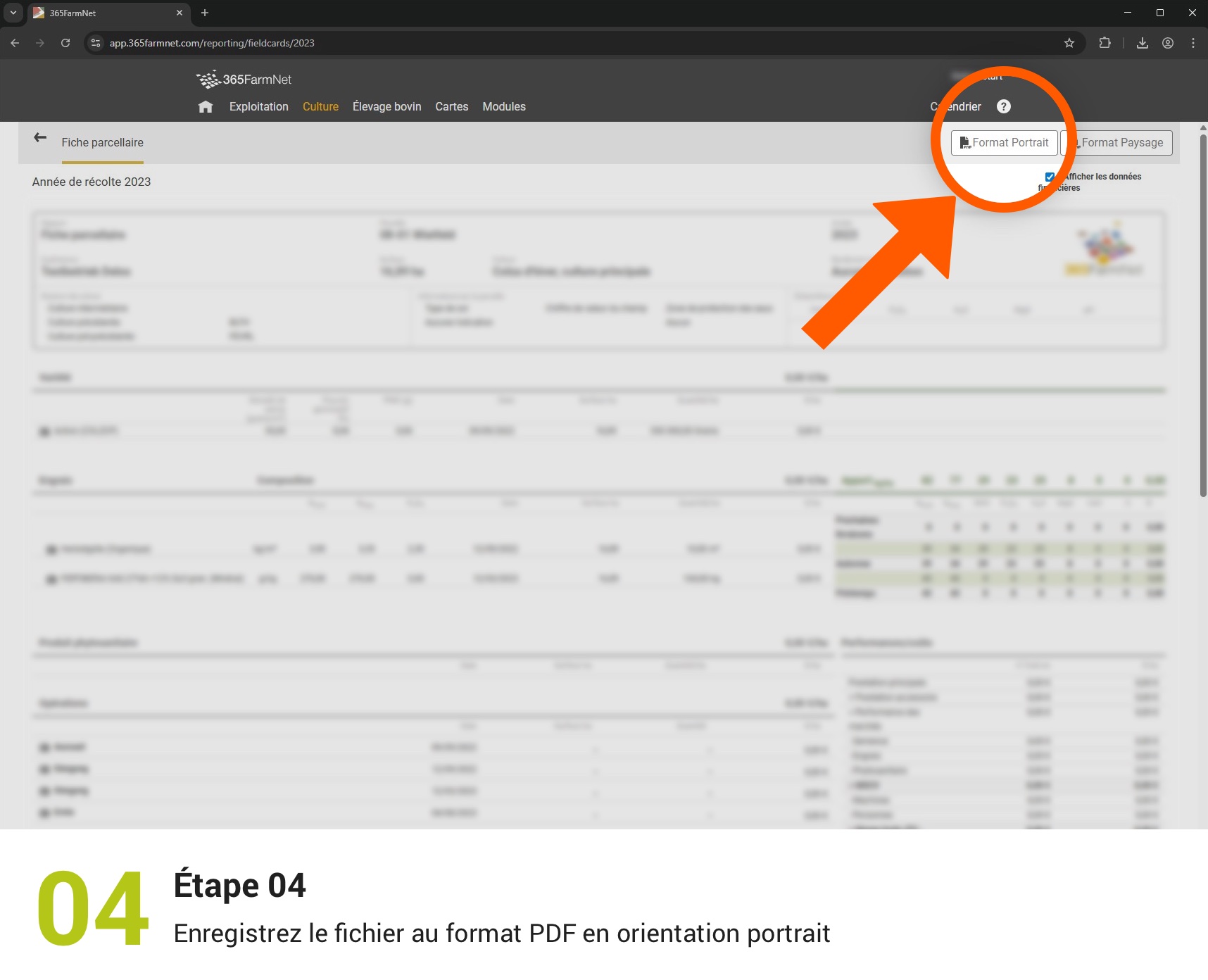The image size is (1208, 980).
Task: Open the Élevage bovin menu
Action: (386, 107)
